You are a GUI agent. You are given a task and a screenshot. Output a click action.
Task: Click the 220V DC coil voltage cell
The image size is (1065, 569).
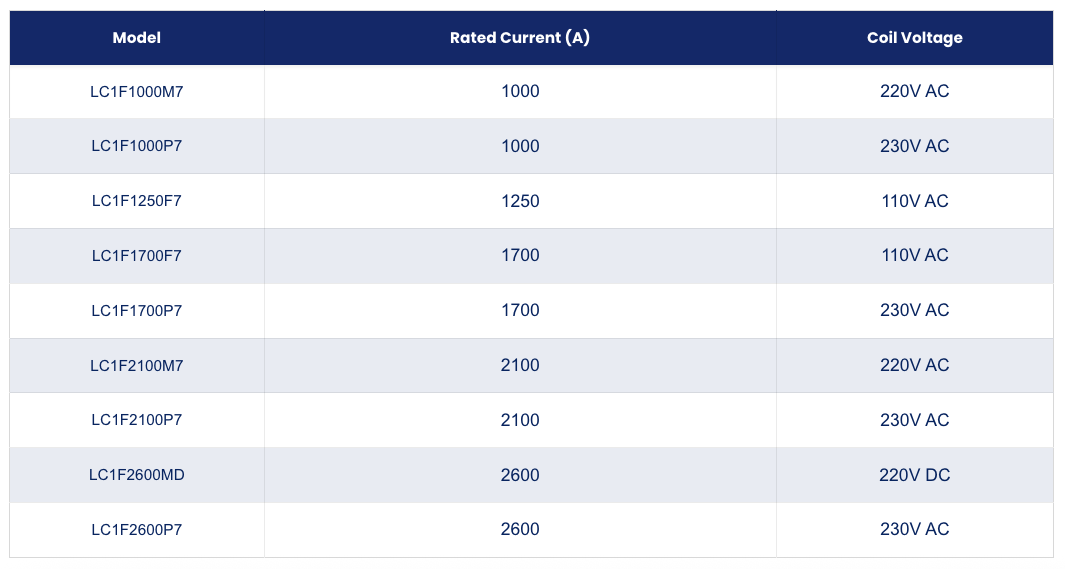915,475
